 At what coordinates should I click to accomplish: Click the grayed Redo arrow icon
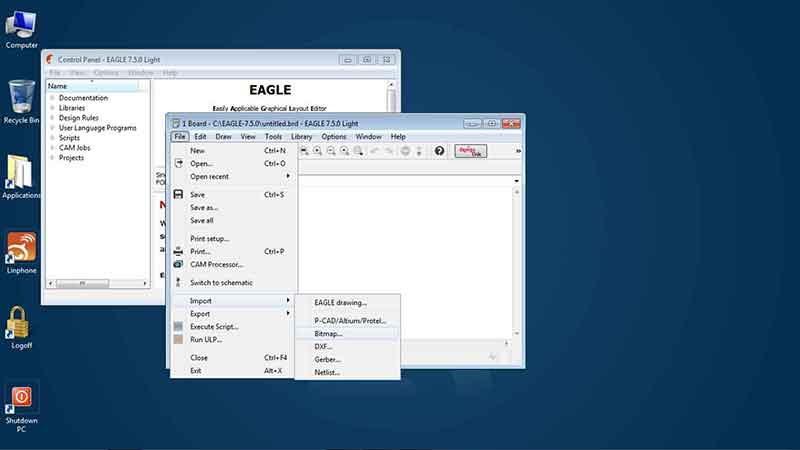(x=389, y=151)
